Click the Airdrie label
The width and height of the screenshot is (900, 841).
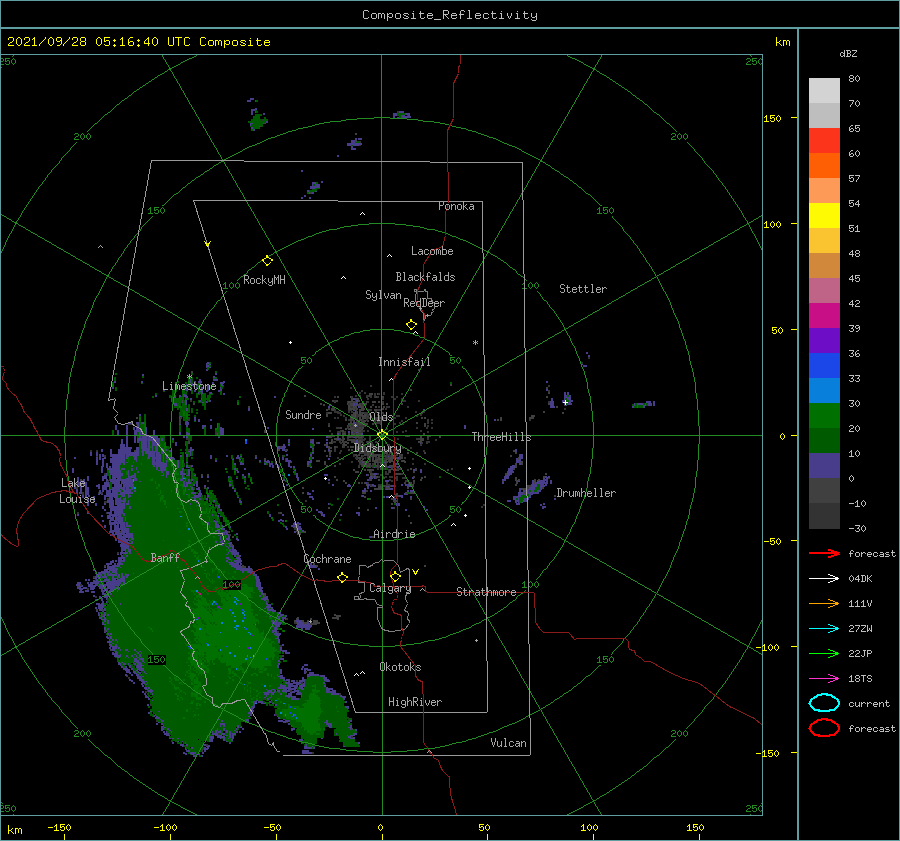point(394,534)
